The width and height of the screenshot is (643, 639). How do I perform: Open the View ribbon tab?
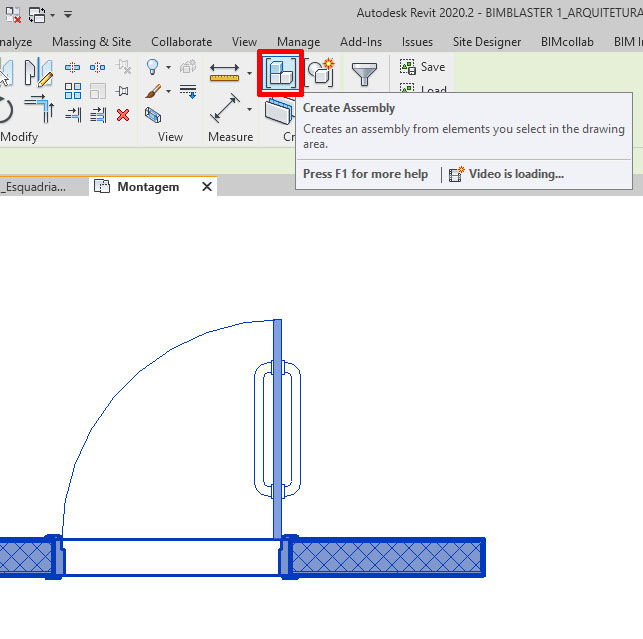click(x=244, y=42)
